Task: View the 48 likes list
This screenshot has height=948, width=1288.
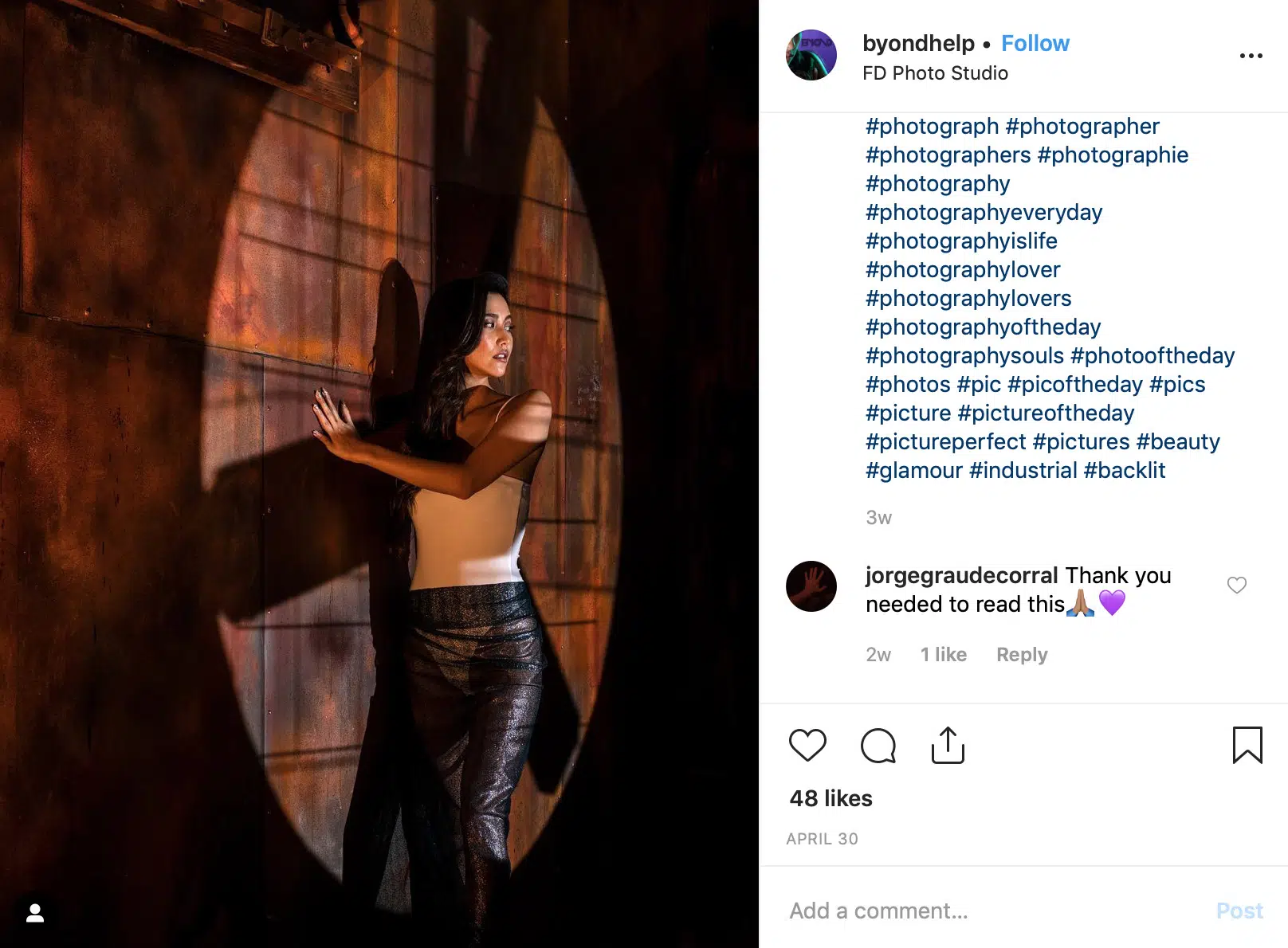Action: (831, 798)
